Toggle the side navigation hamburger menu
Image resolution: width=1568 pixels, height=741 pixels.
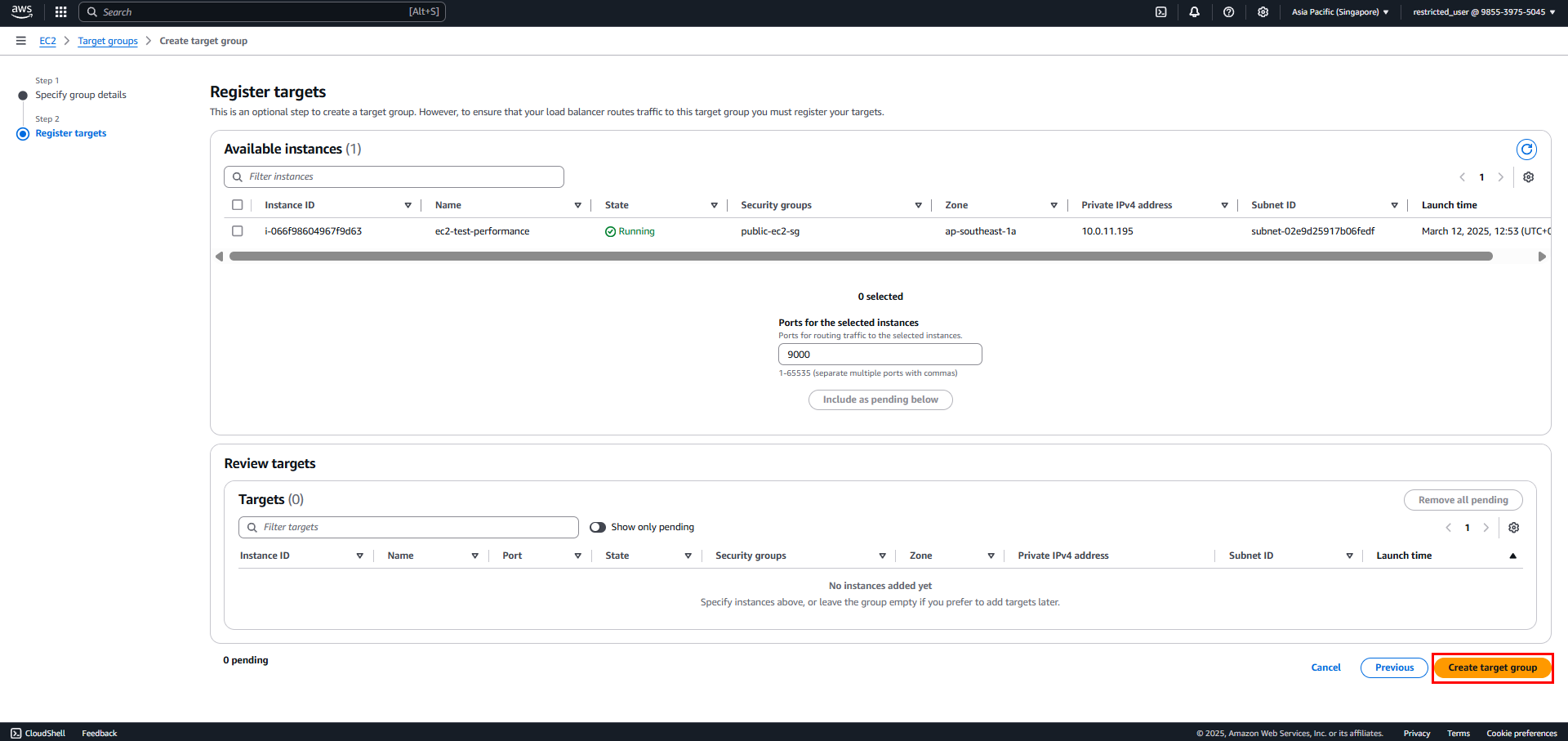tap(21, 41)
